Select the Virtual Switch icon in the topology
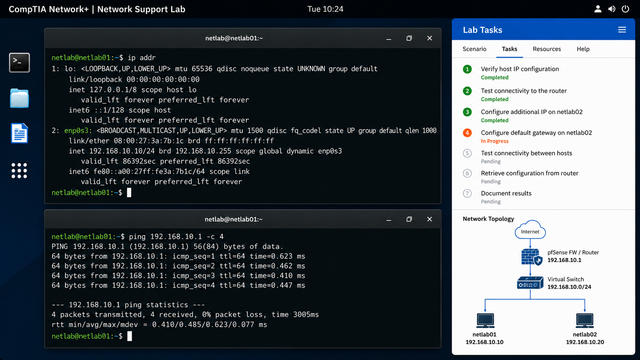 (530, 282)
